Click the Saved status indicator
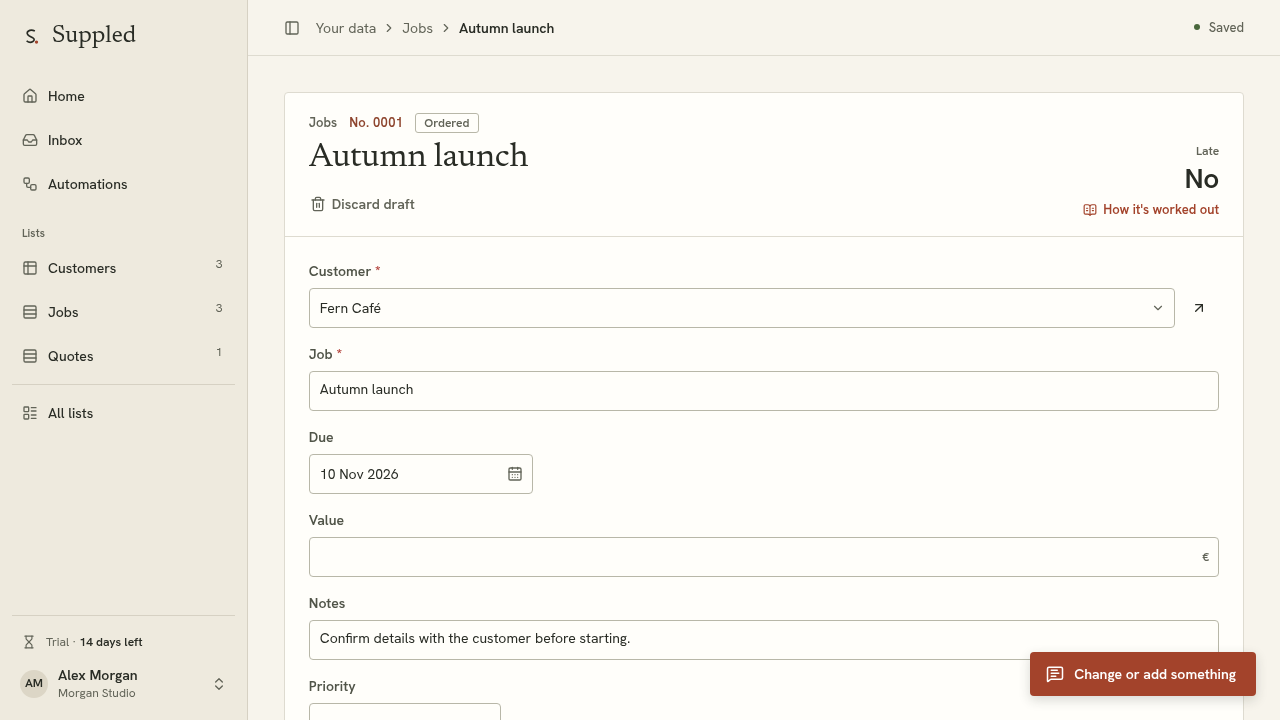1280x720 pixels. (1218, 28)
